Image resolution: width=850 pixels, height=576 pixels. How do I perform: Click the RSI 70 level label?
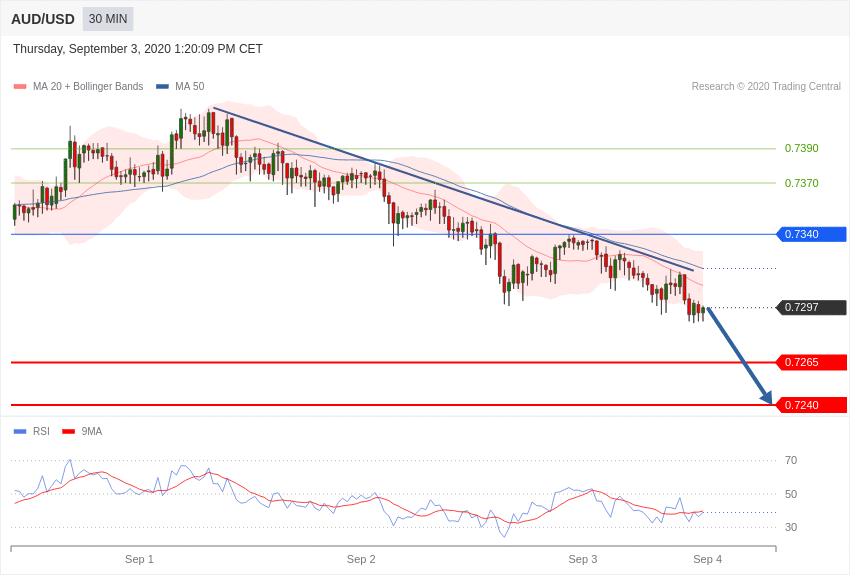pos(791,460)
